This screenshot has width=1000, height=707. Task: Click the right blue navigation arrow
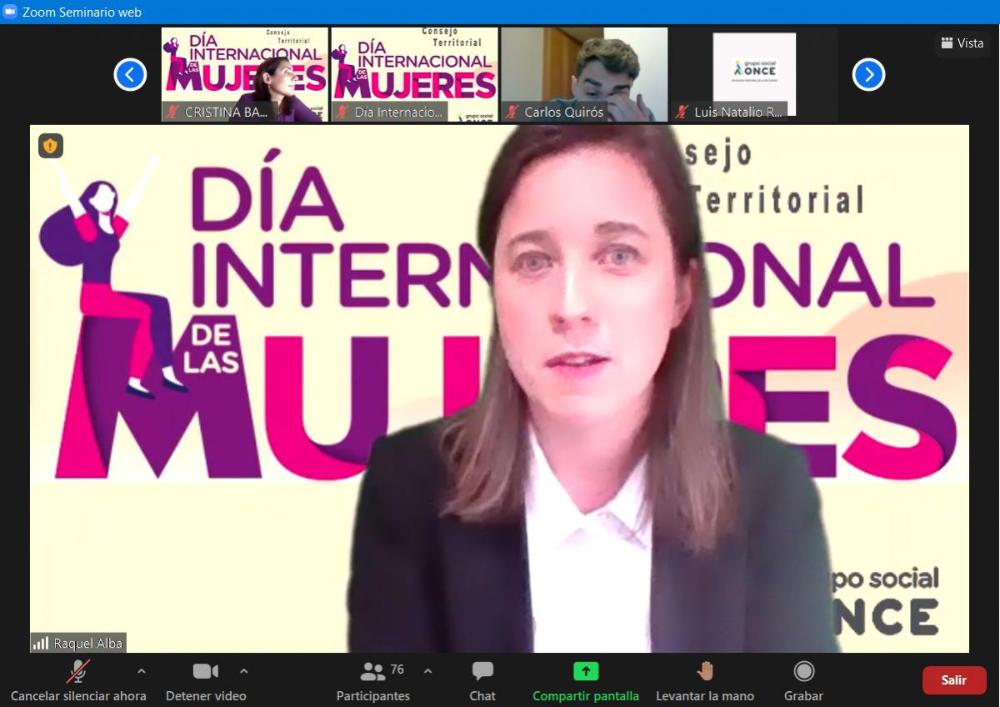pos(870,74)
